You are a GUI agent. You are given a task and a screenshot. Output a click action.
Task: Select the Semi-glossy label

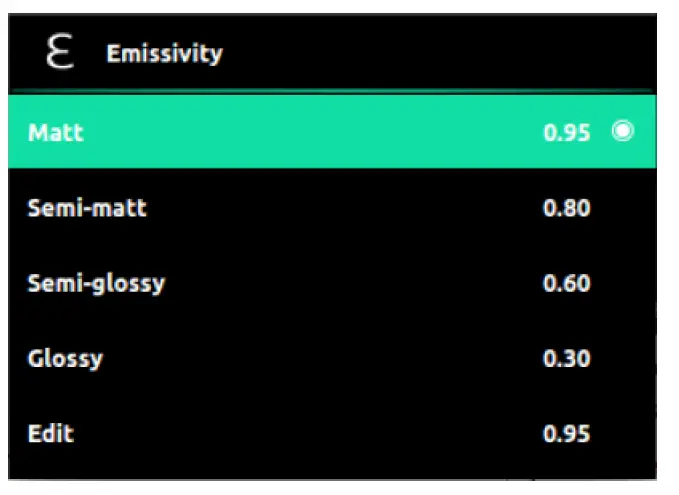tap(96, 283)
